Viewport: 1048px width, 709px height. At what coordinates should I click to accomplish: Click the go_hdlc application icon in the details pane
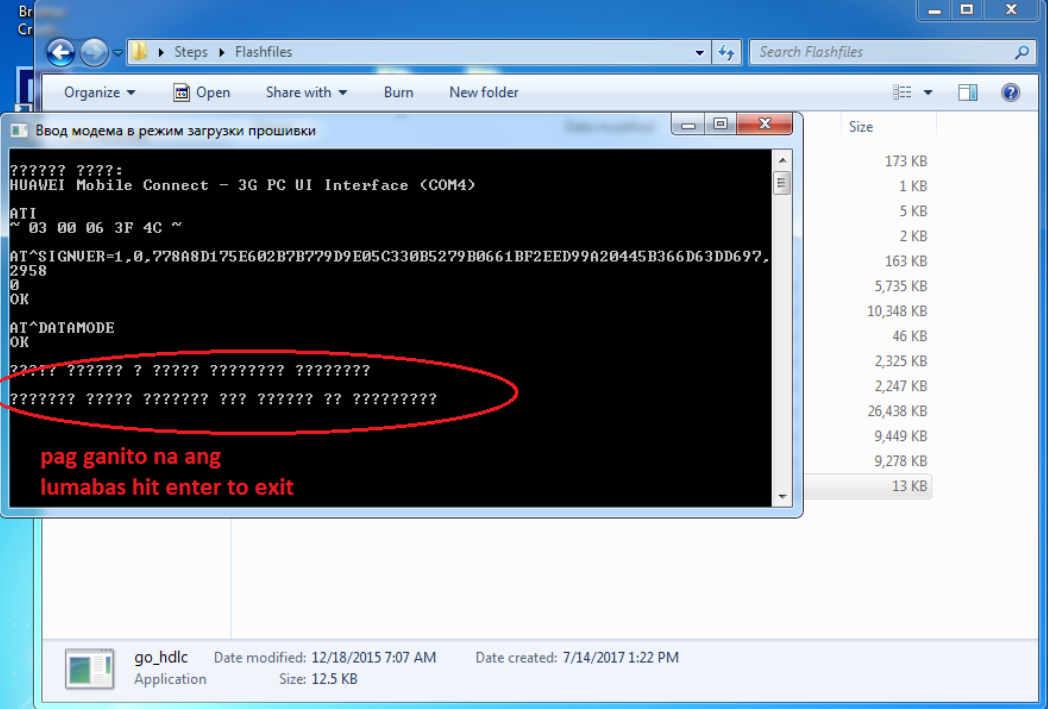pyautogui.click(x=89, y=666)
